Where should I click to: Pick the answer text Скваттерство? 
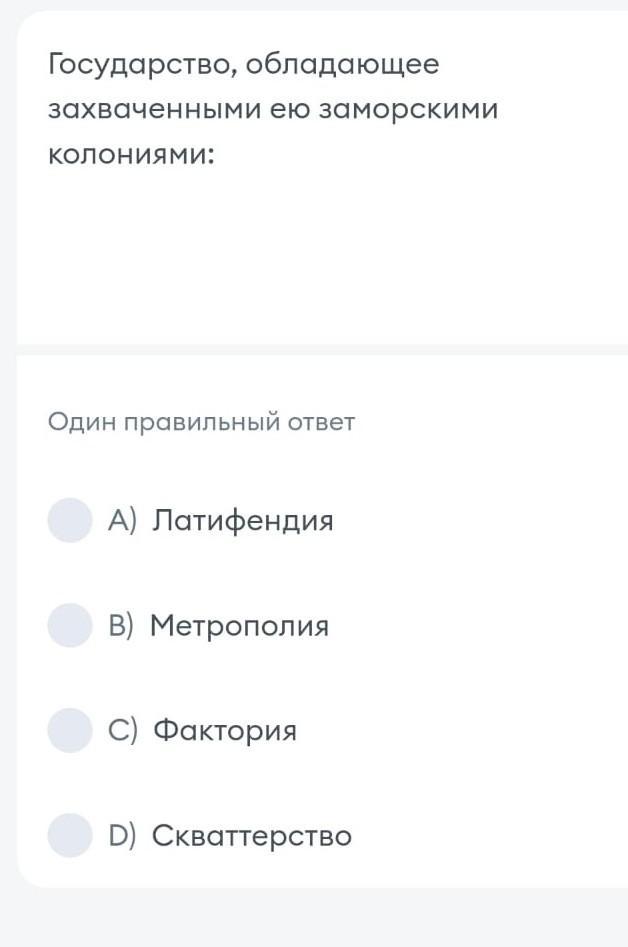pyautogui.click(x=252, y=836)
